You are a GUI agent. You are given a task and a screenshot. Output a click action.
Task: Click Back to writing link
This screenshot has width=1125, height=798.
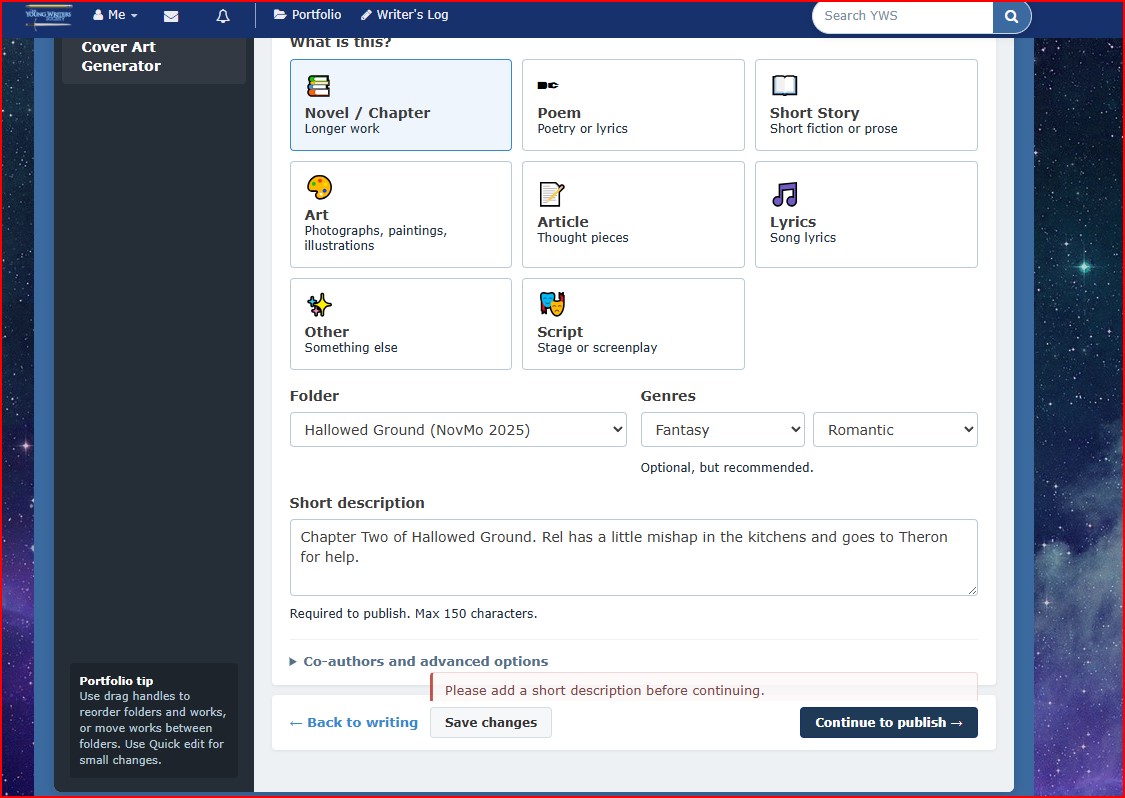(354, 723)
